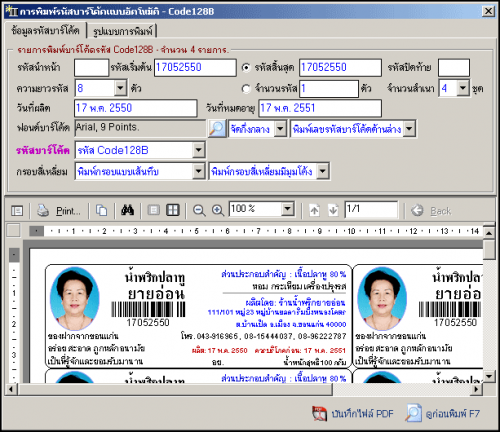Open the binoculars search icon

click(127, 210)
